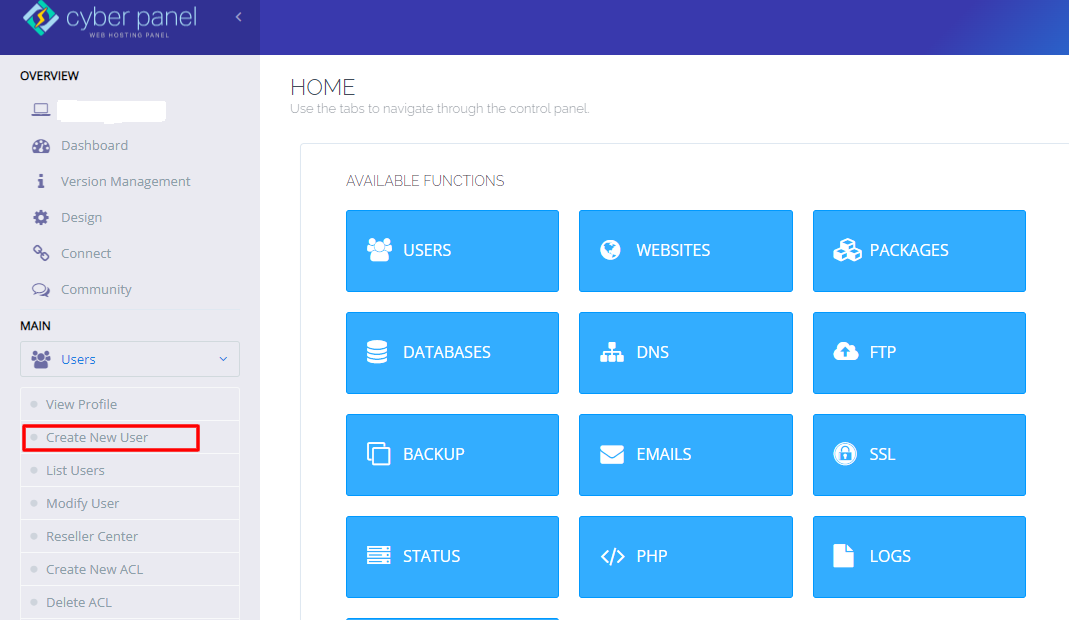This screenshot has height=620, width=1069.
Task: Open the List Users page
Action: (75, 470)
